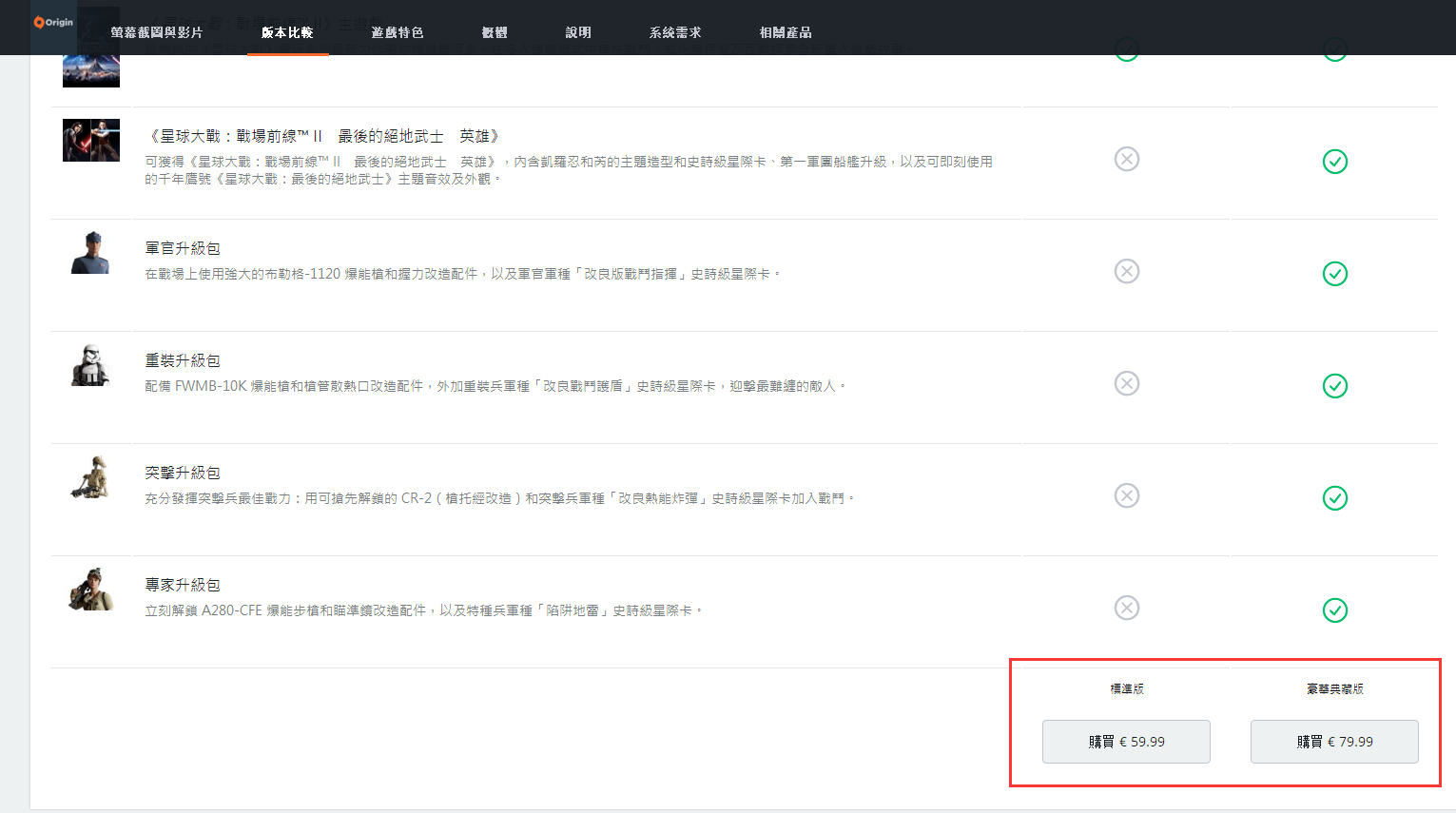This screenshot has height=813, width=1456.
Task: Click the 軍官升級包 officer character icon
Action: [x=91, y=252]
